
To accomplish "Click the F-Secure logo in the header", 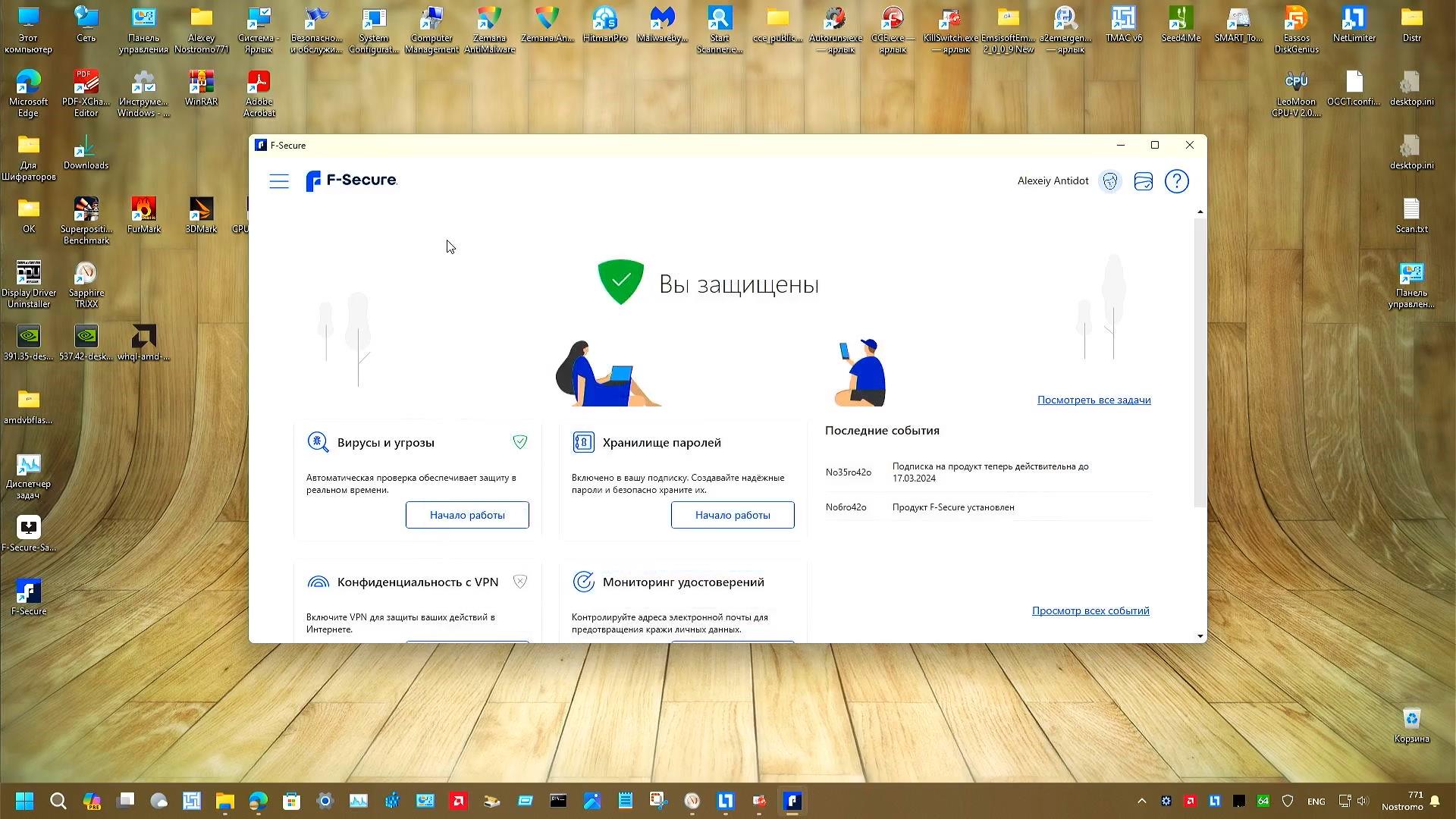I will pos(351,181).
